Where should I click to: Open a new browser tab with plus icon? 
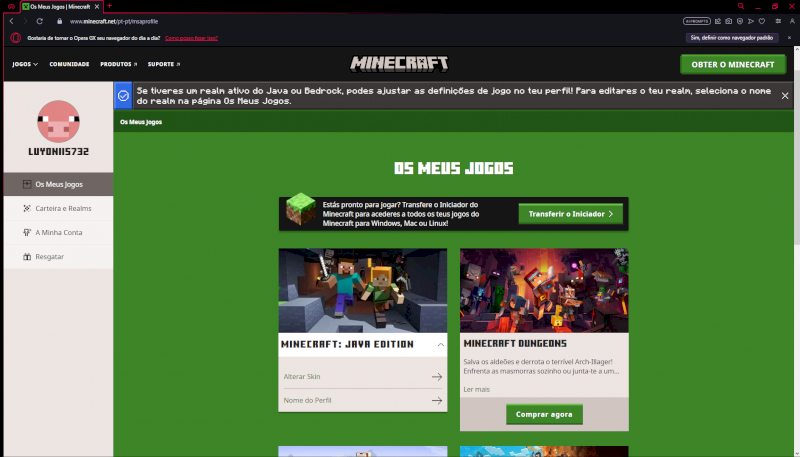click(x=109, y=6)
